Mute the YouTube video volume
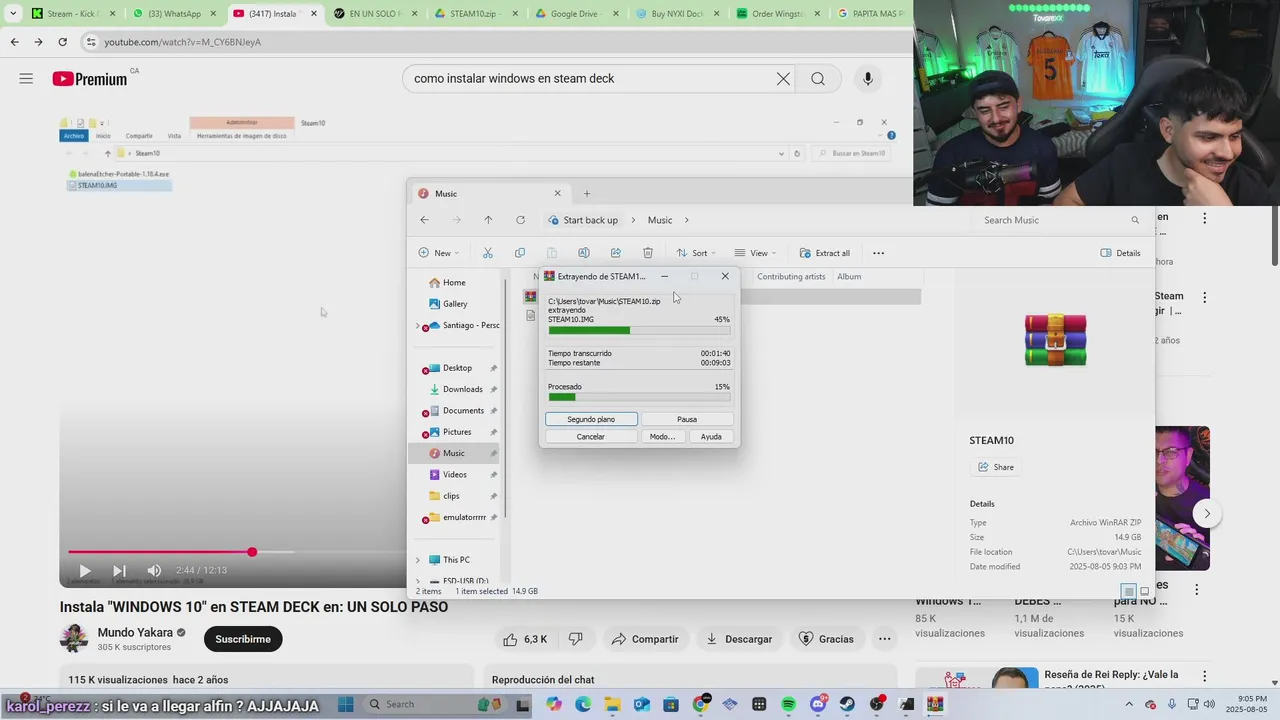The height and width of the screenshot is (720, 1280). point(154,570)
